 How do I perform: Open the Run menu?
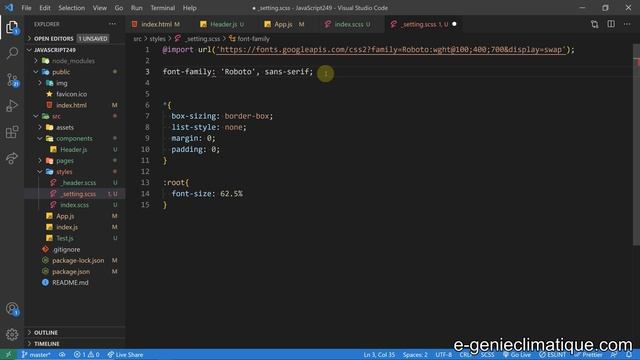137,8
